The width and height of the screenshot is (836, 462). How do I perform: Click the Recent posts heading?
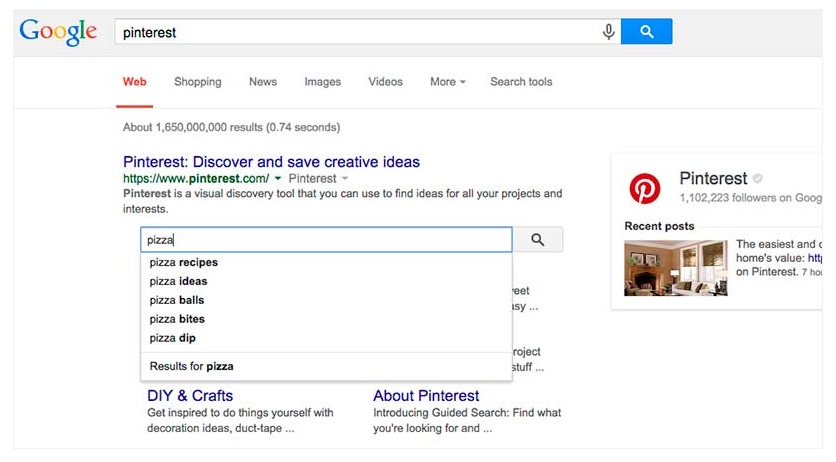[659, 226]
